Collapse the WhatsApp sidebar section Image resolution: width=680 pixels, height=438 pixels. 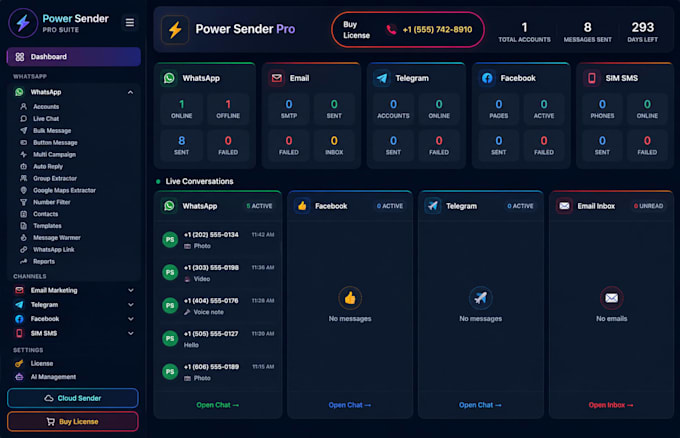131,92
